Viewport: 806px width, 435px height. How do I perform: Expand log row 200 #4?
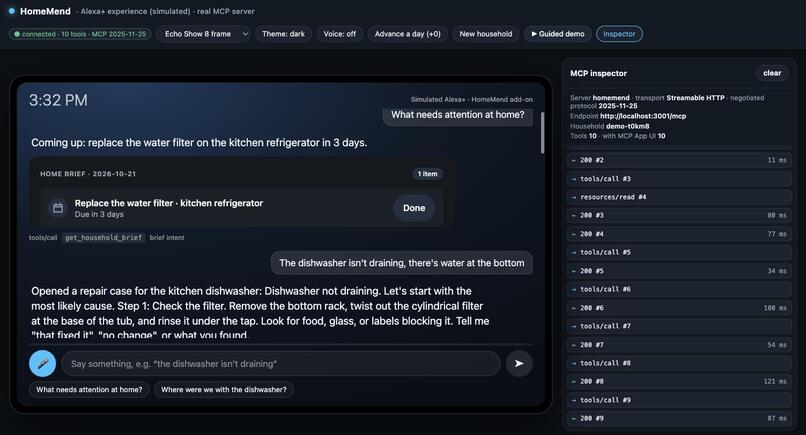point(679,234)
